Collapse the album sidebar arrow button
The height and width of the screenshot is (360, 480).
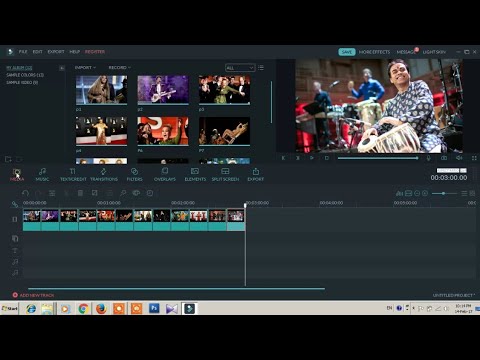(62, 68)
